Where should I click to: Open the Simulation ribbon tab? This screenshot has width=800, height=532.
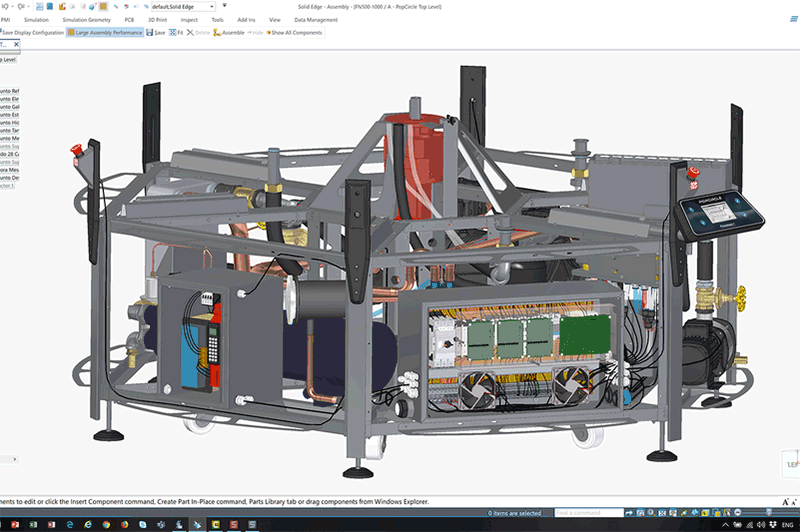tap(36, 20)
